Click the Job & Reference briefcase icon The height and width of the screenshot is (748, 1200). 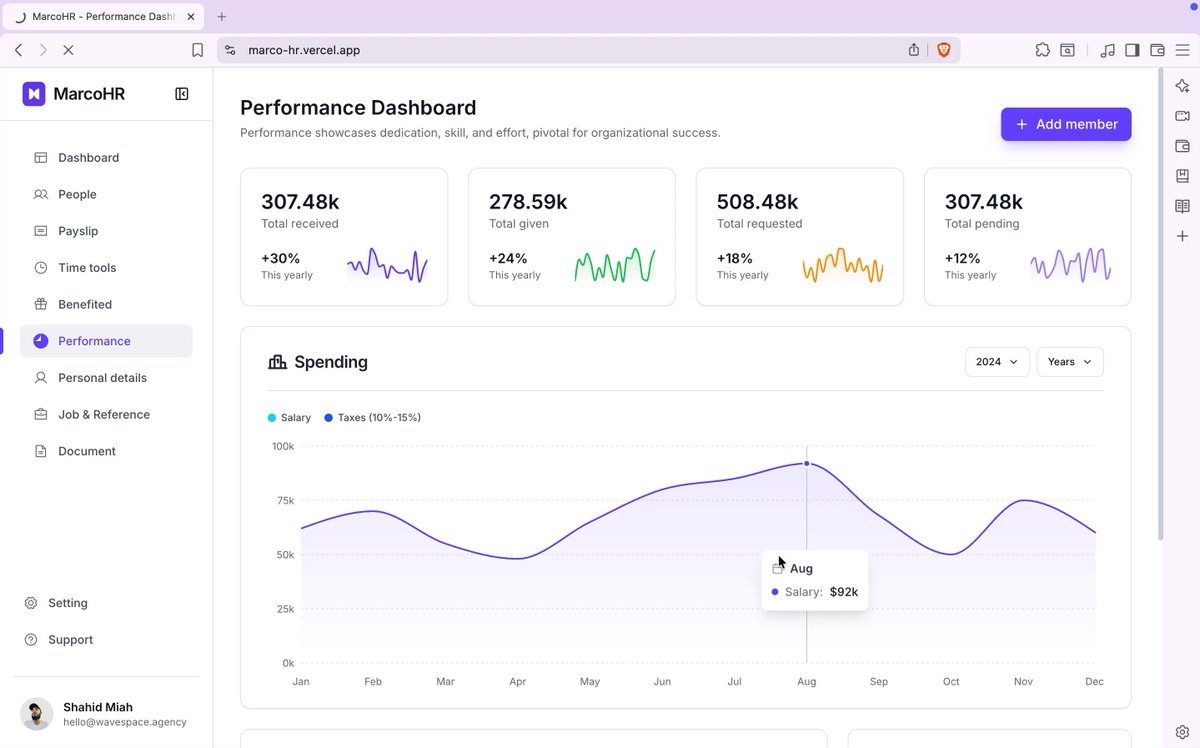pos(41,414)
